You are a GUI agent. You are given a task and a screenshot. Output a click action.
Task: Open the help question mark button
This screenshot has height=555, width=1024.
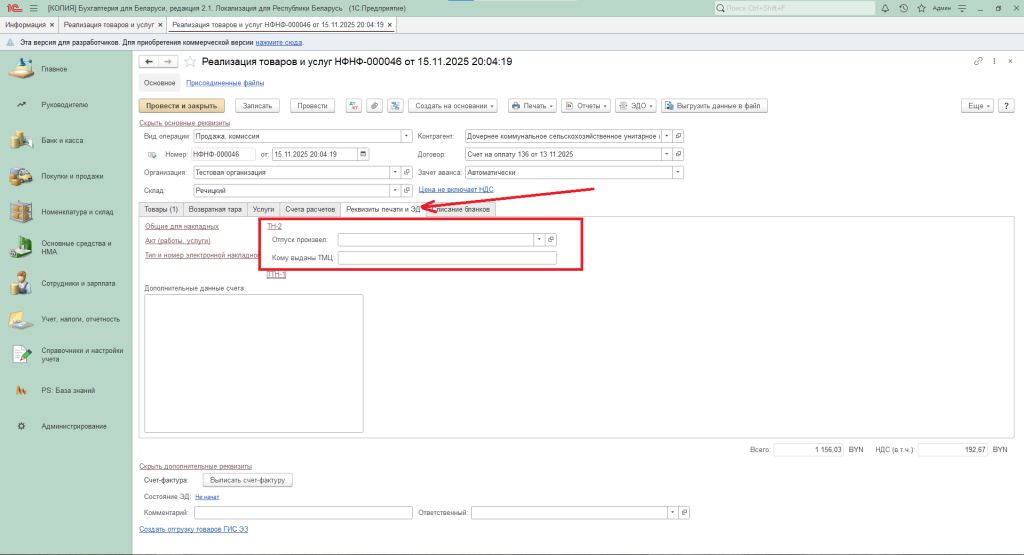coord(1004,105)
